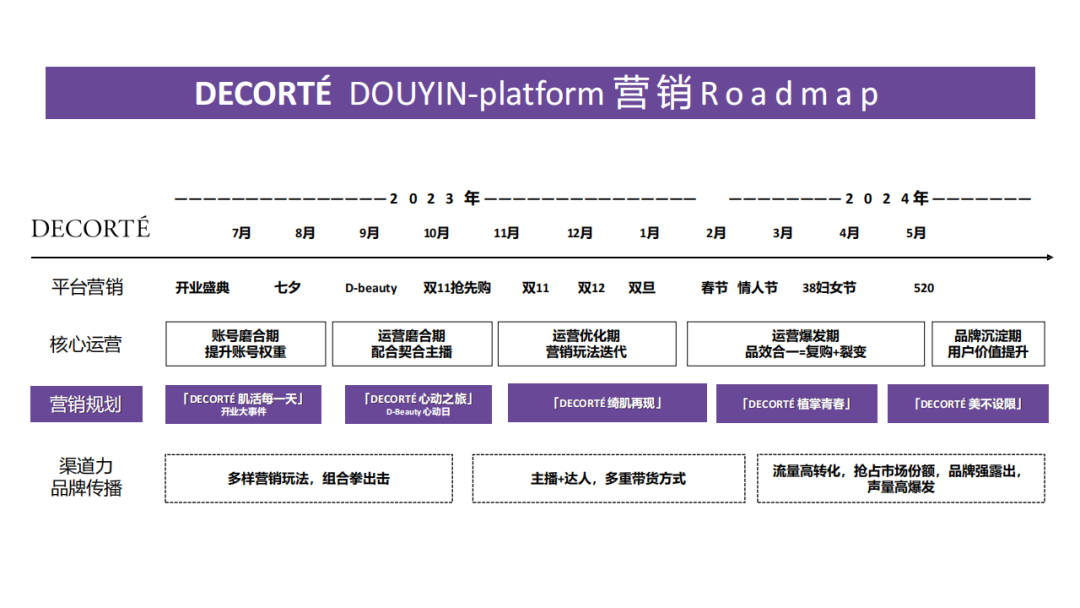Viewport: 1080px width, 608px height.
Task: Click the 38妇女节 event text
Action: coord(829,288)
